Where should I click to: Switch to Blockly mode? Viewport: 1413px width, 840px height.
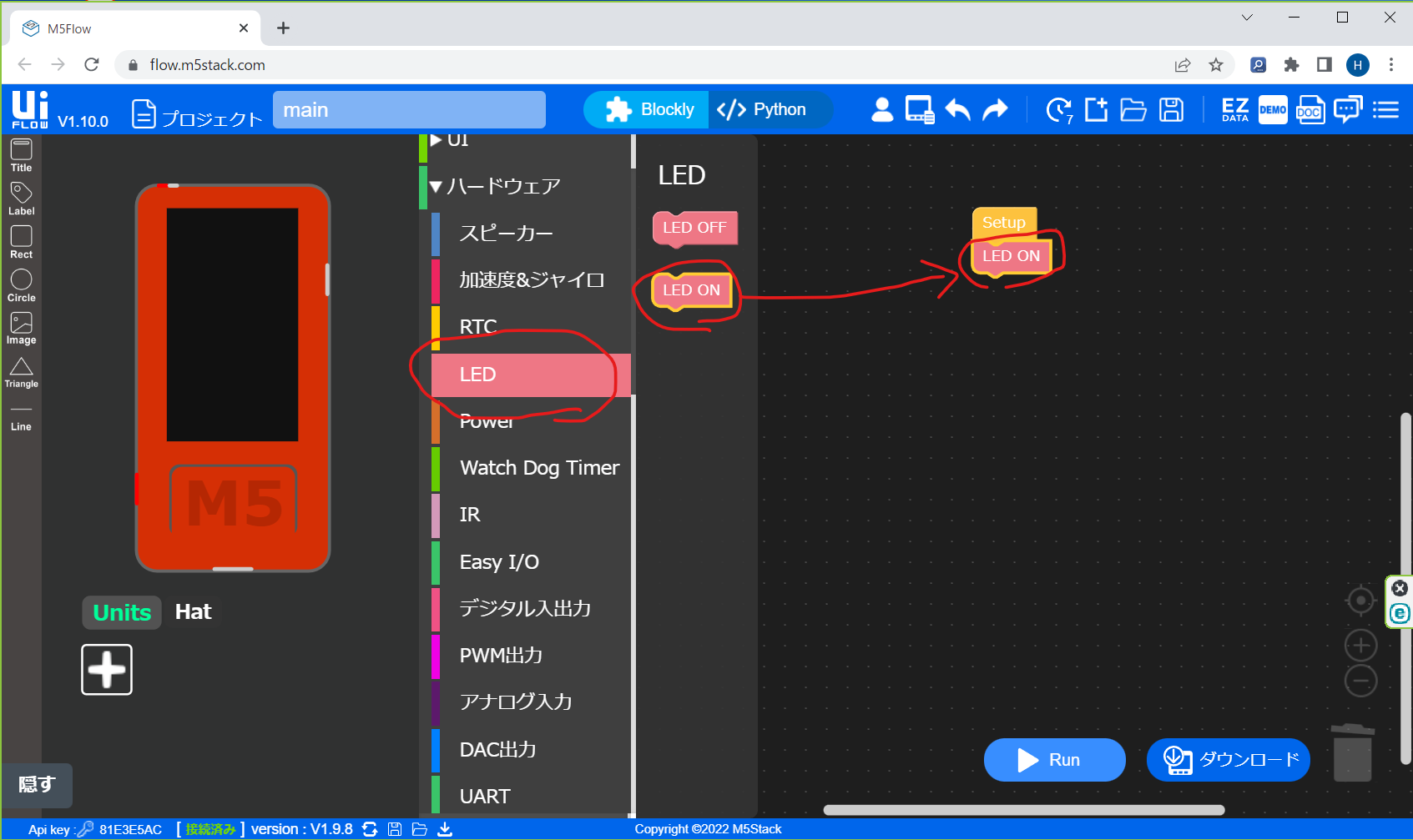648,109
